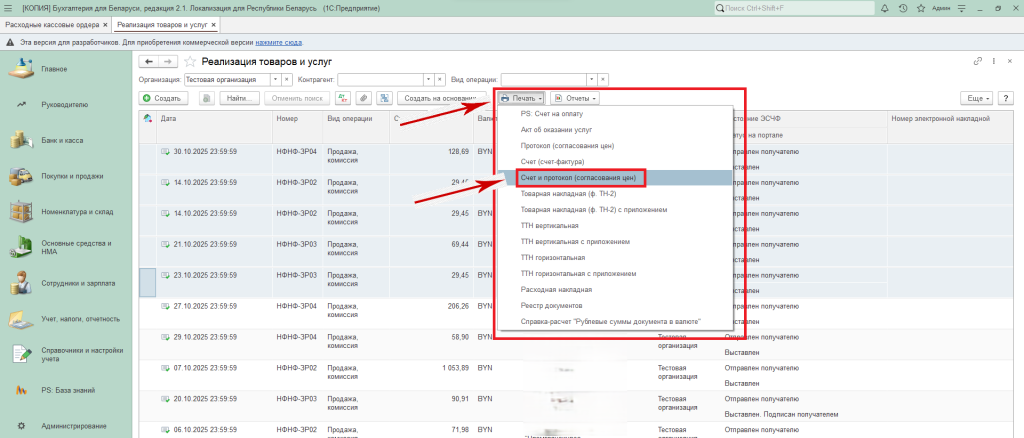This screenshot has width=1024, height=438.
Task: Expand the Организация dropdown
Action: [x=276, y=78]
